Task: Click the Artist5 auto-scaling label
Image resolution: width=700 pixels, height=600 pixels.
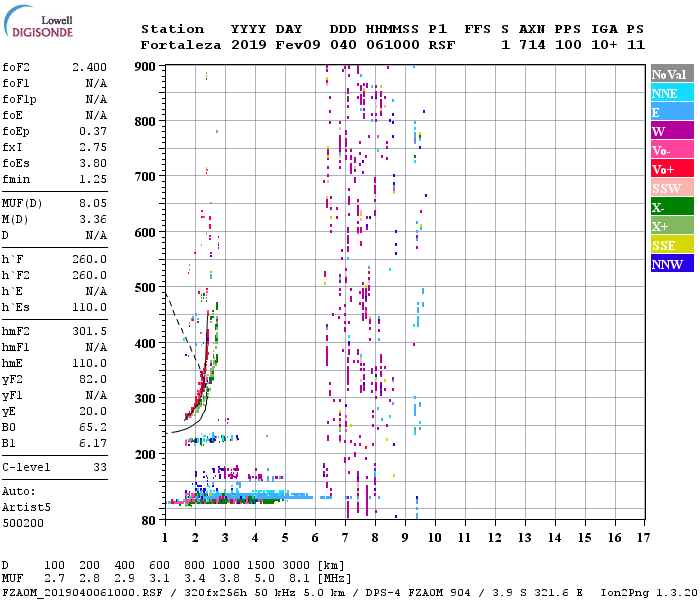Action: pos(26,508)
